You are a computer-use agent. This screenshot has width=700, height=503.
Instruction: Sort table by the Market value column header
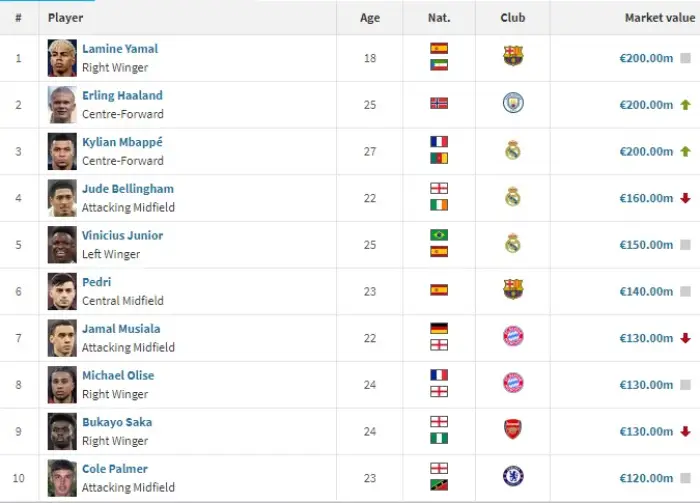[x=660, y=18]
